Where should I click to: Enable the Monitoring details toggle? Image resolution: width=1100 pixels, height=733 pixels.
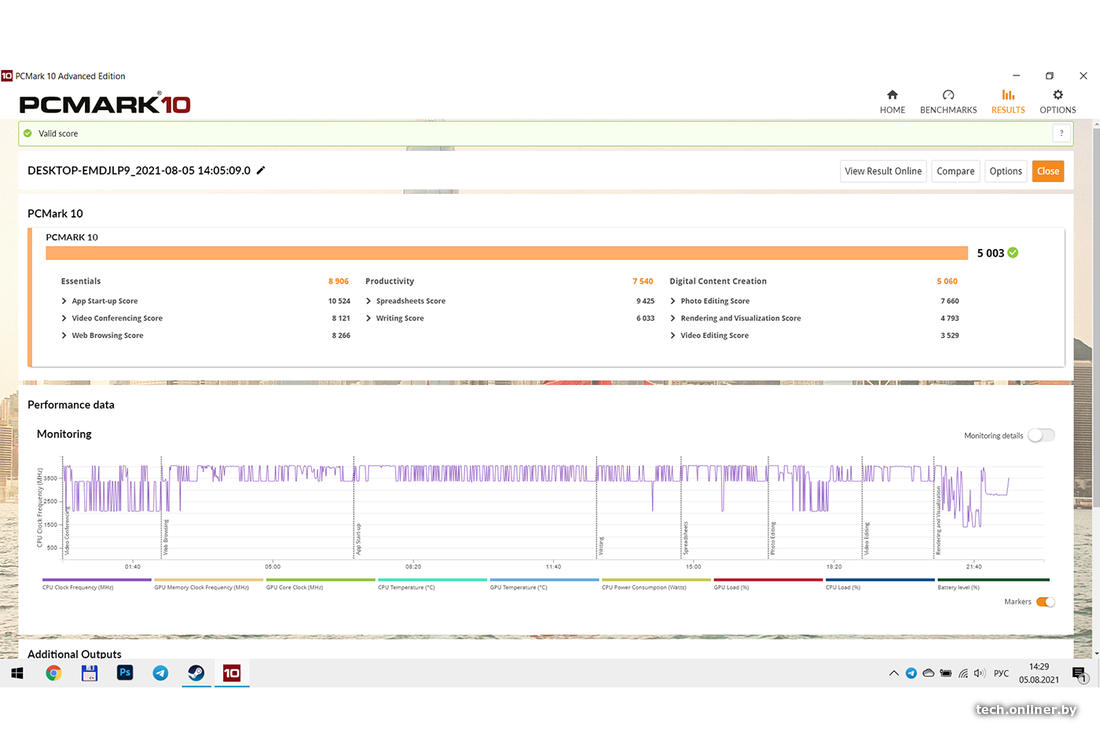click(x=1040, y=435)
